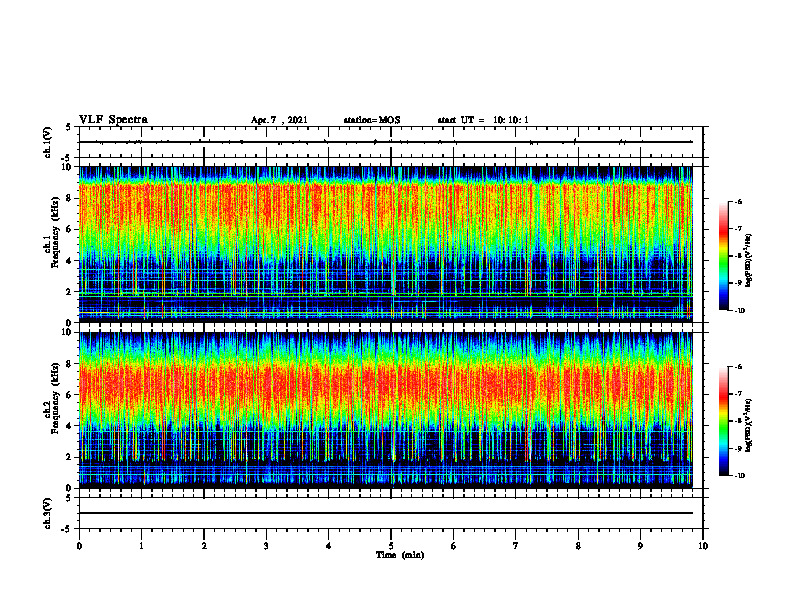Click the 'ch.3(V)' waveform axis label
Screen dimensions: 792x612
coord(48,513)
